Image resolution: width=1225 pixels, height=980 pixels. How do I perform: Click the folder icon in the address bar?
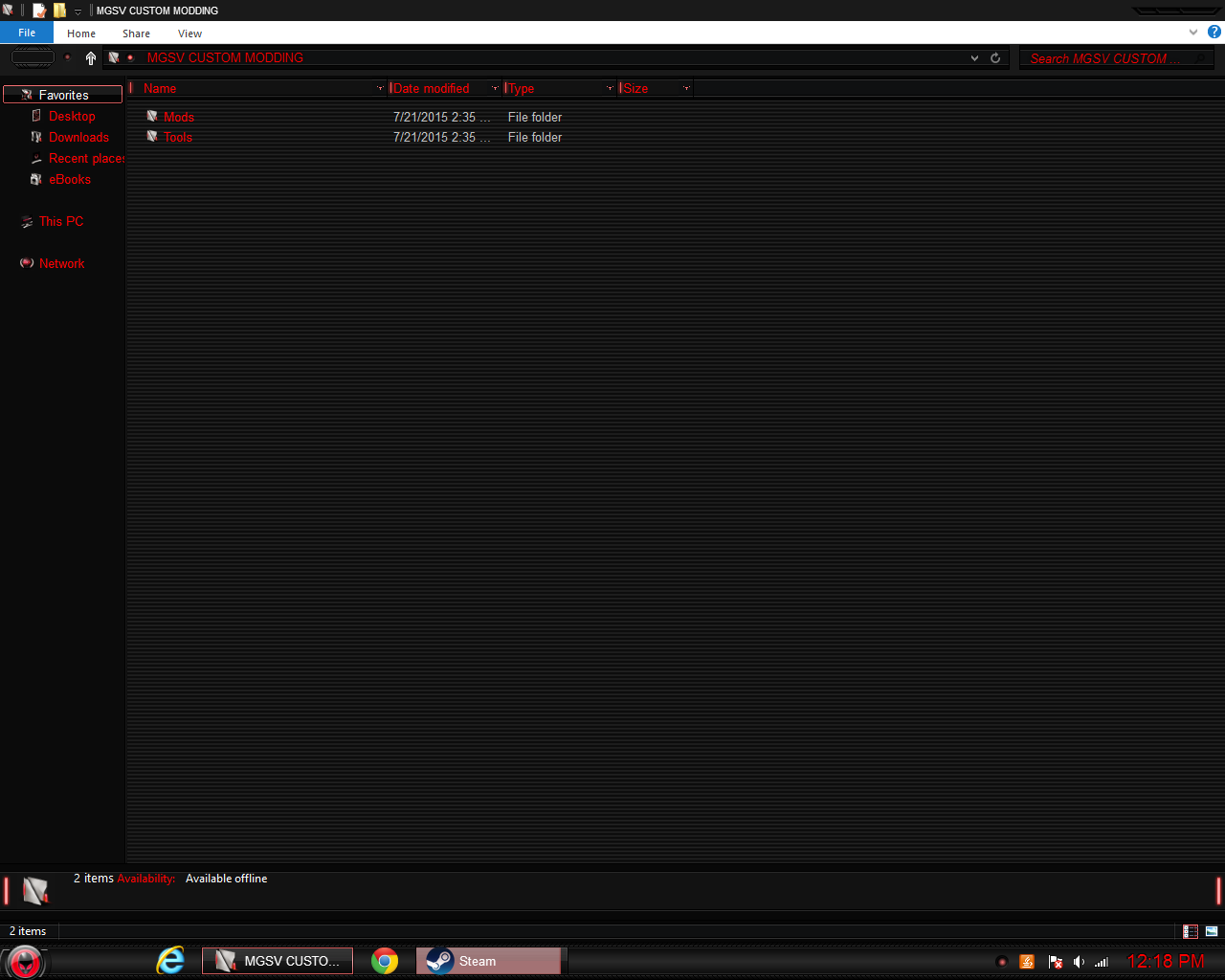[114, 57]
